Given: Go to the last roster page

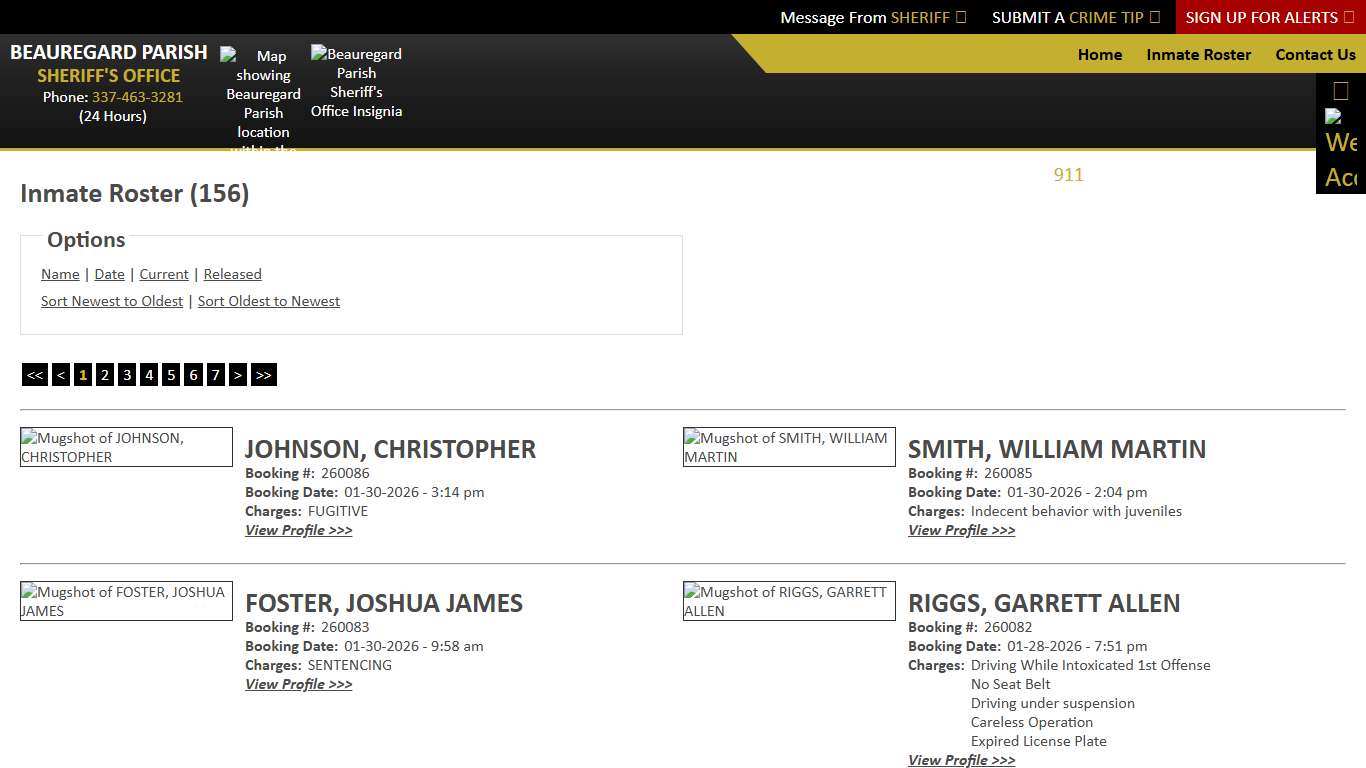Looking at the screenshot, I should click(x=263, y=374).
